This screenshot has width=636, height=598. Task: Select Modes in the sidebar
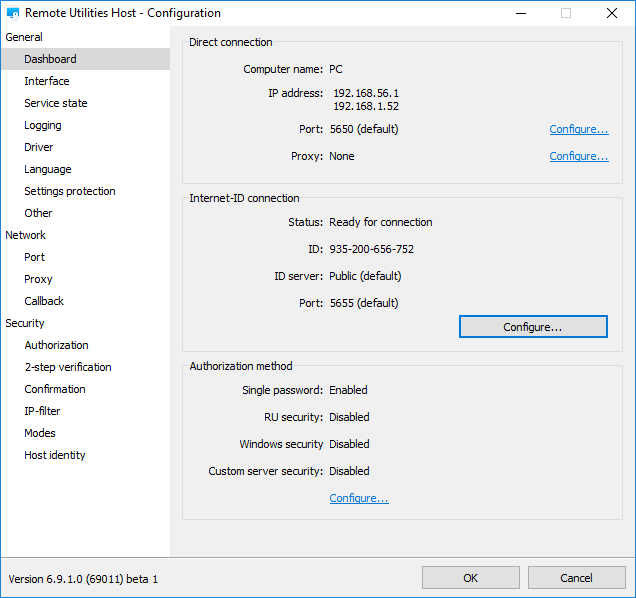pyautogui.click(x=40, y=433)
